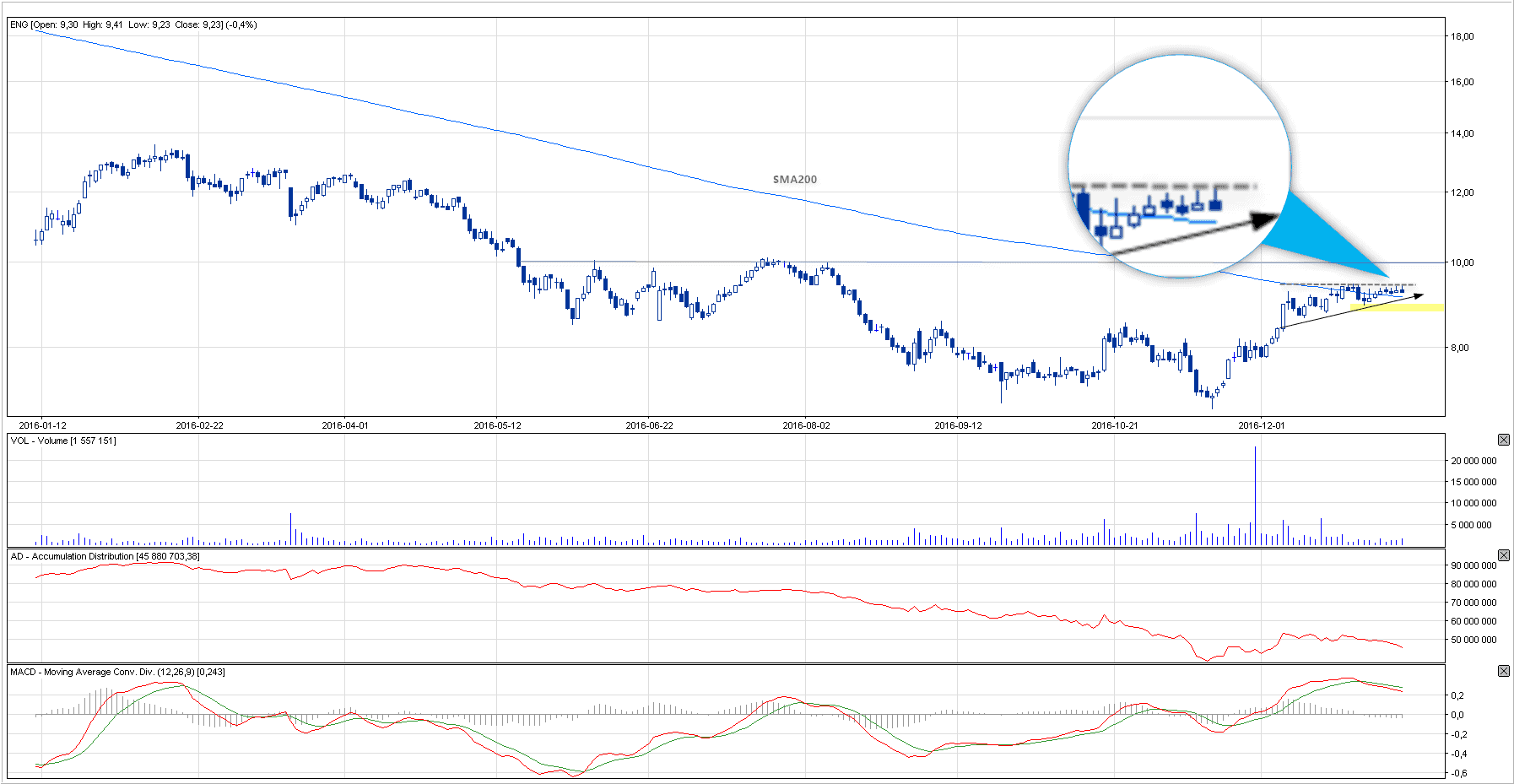The width and height of the screenshot is (1514, 784).
Task: Click the 18,00 price axis label
Action: (x=1462, y=36)
